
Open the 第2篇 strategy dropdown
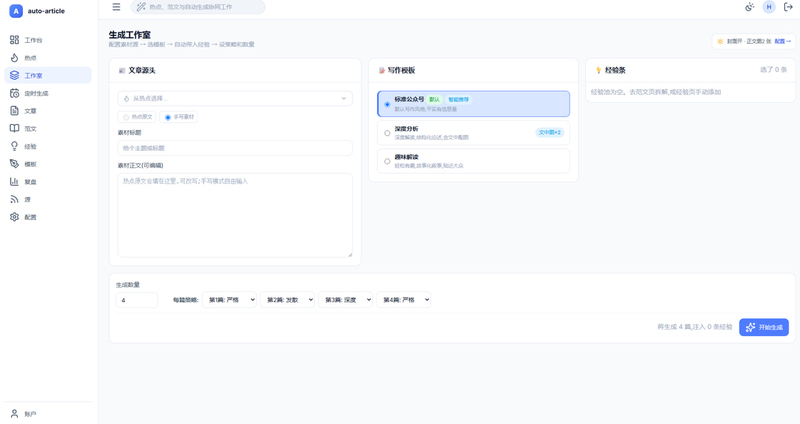click(x=287, y=300)
